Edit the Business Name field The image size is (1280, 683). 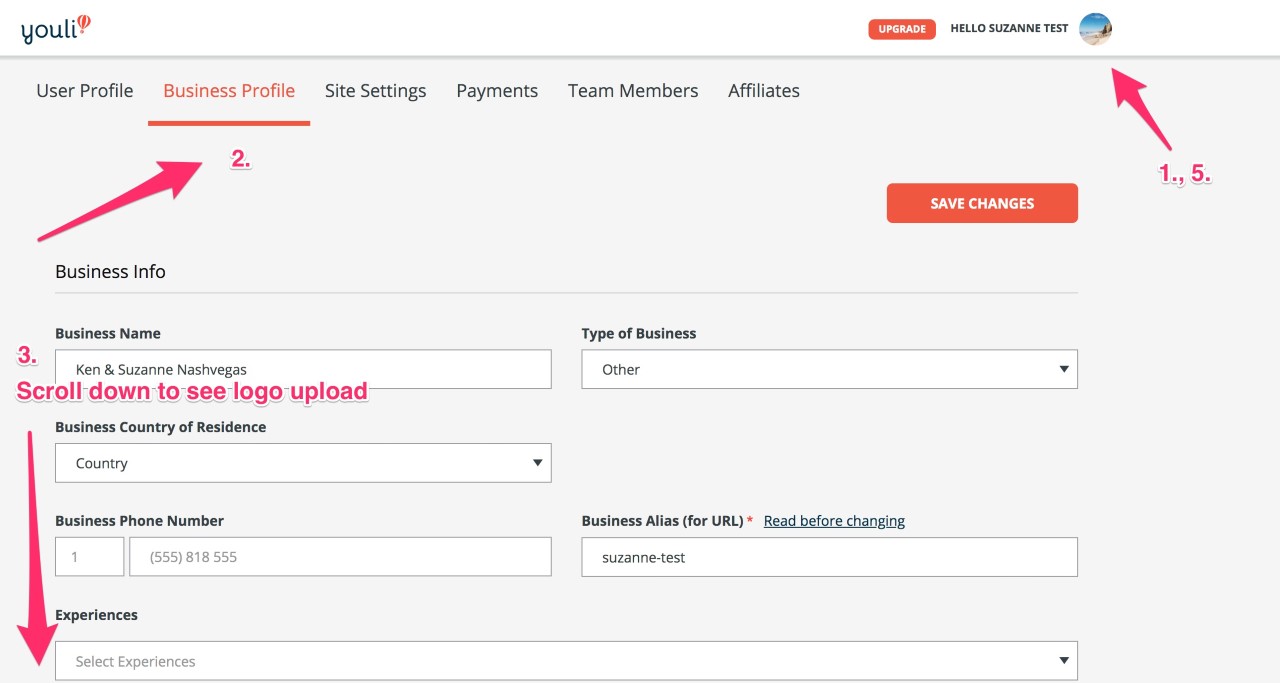tap(303, 369)
